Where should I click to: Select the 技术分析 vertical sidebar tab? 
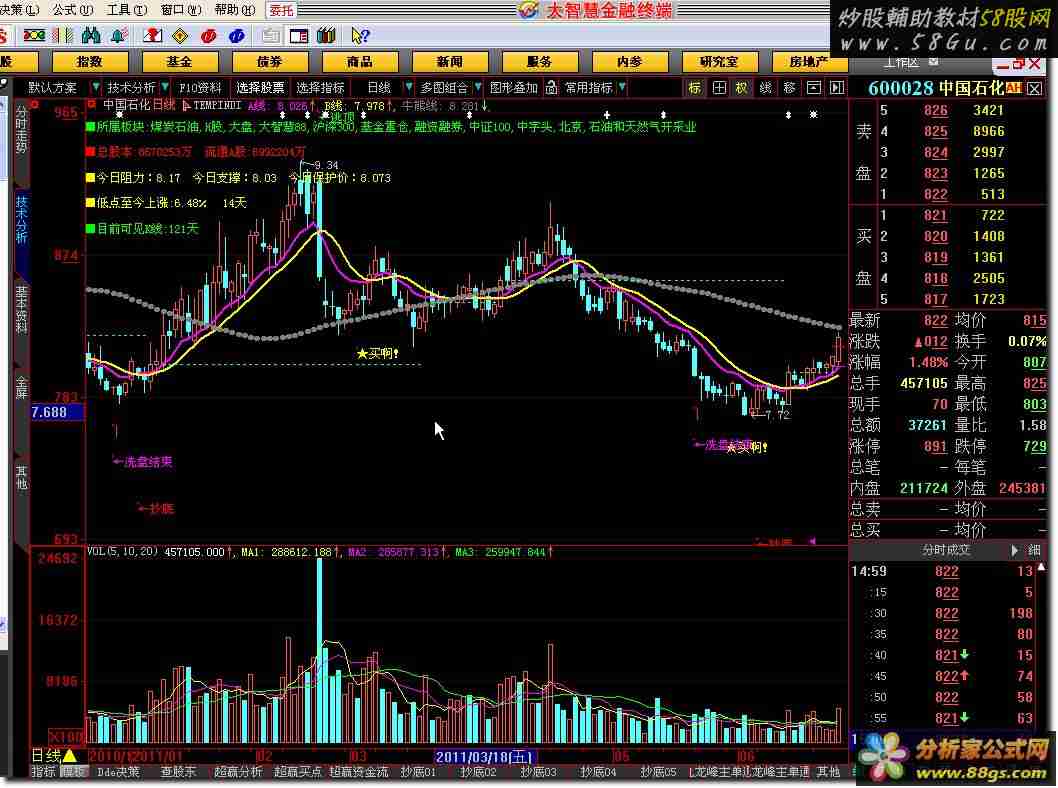22,220
